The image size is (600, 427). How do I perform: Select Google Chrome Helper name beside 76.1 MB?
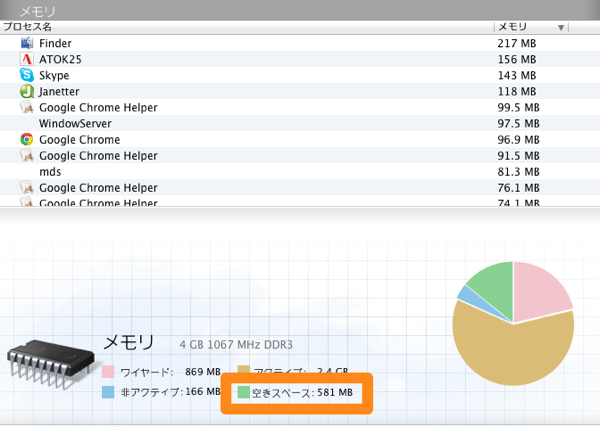point(98,188)
